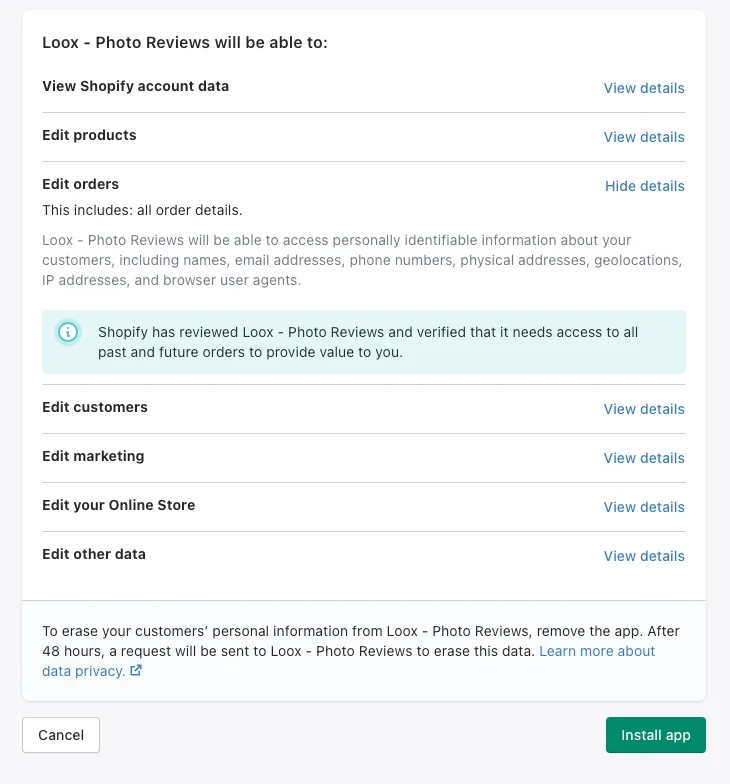Click the "Edit orders" permission heading
The height and width of the screenshot is (784, 730).
click(80, 184)
